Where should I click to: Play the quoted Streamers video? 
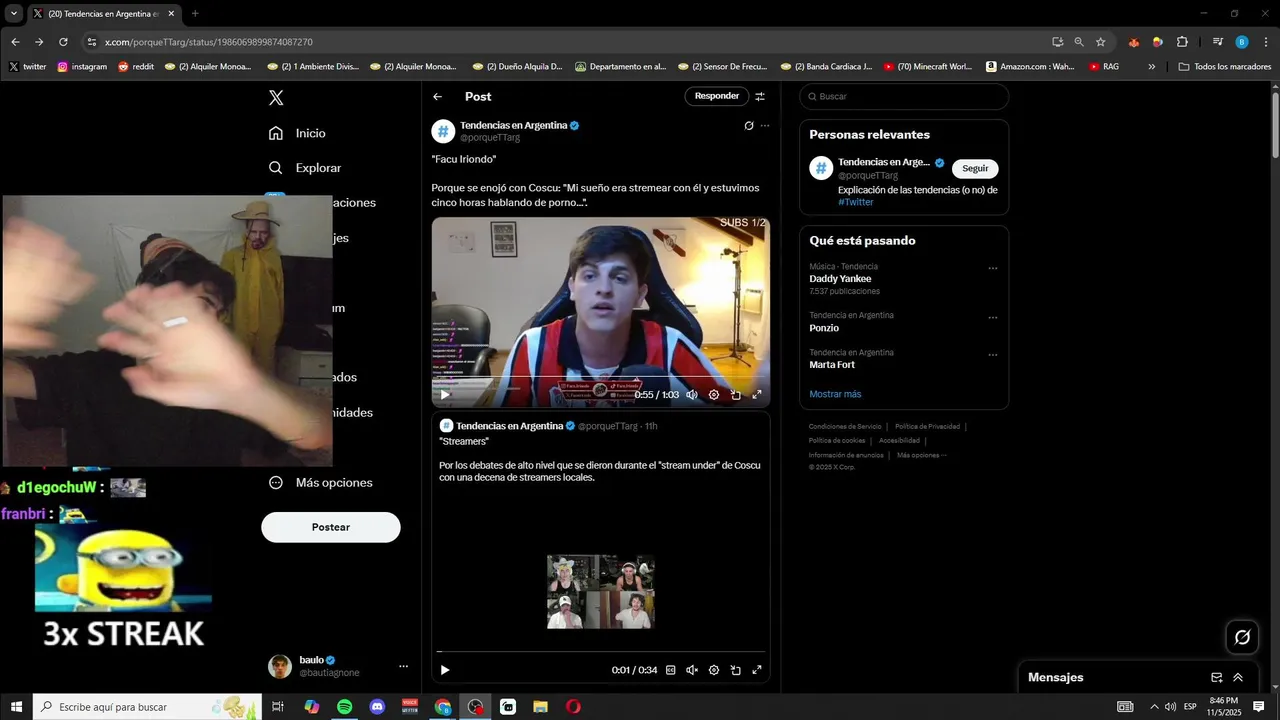click(445, 670)
